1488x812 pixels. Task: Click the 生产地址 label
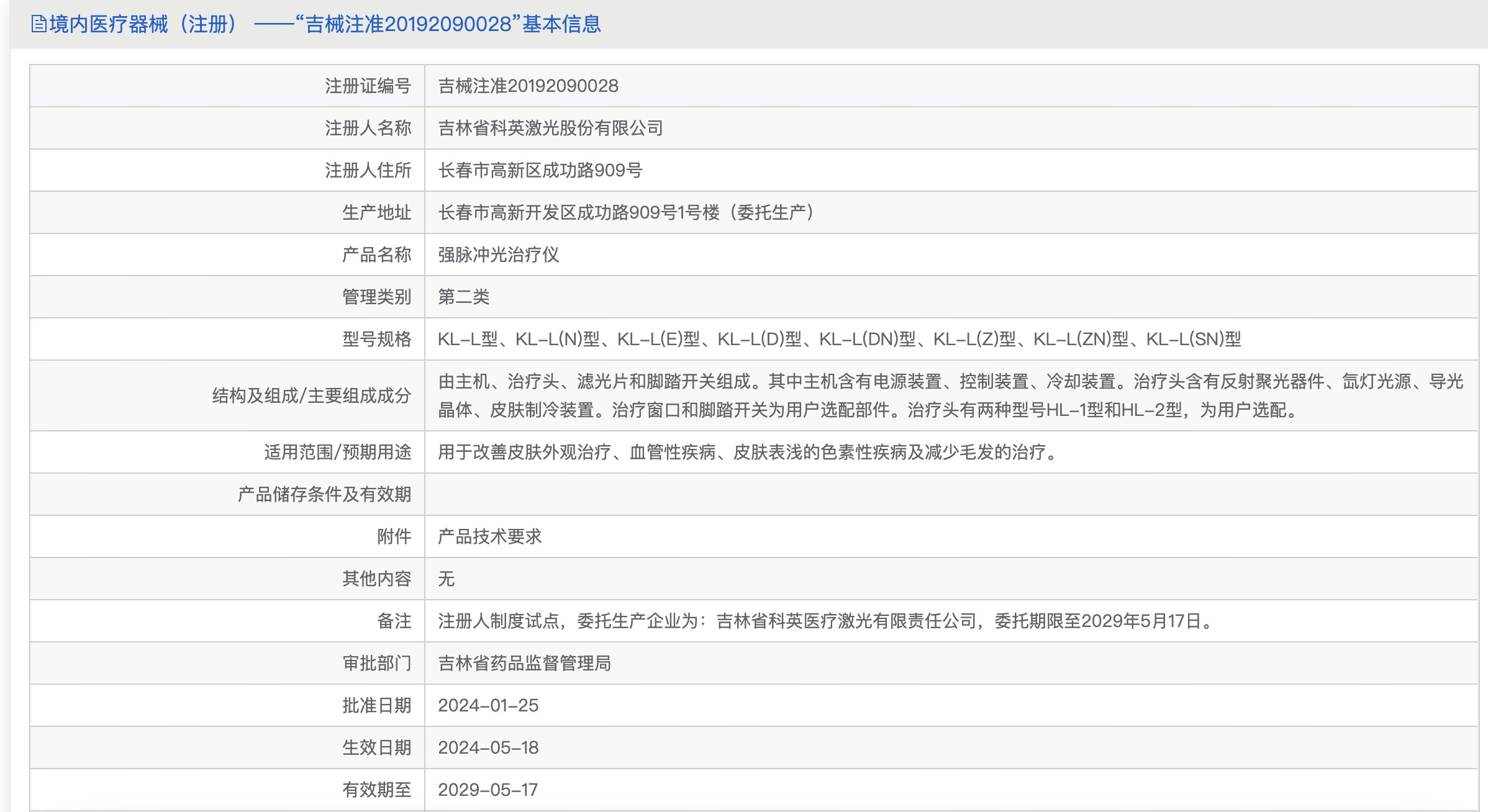[x=376, y=212]
